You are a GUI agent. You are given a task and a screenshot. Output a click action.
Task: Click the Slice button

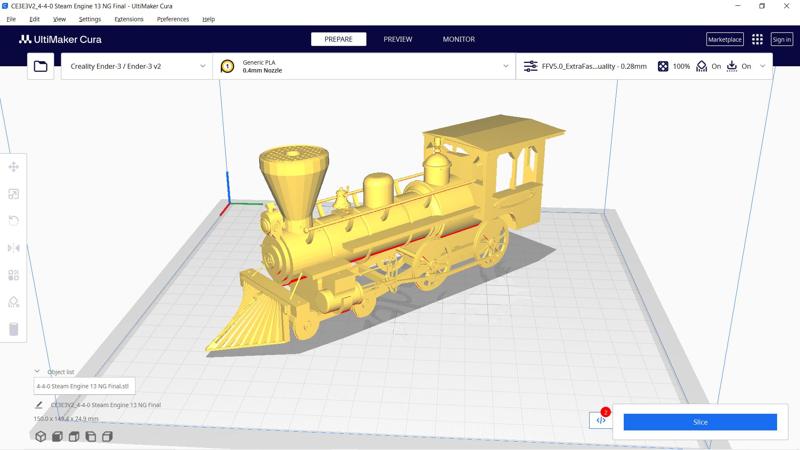coord(700,422)
